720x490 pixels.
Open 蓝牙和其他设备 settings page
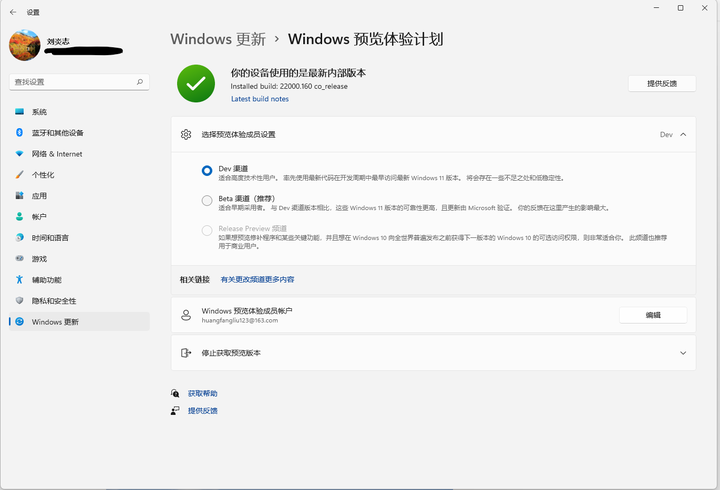(79, 133)
